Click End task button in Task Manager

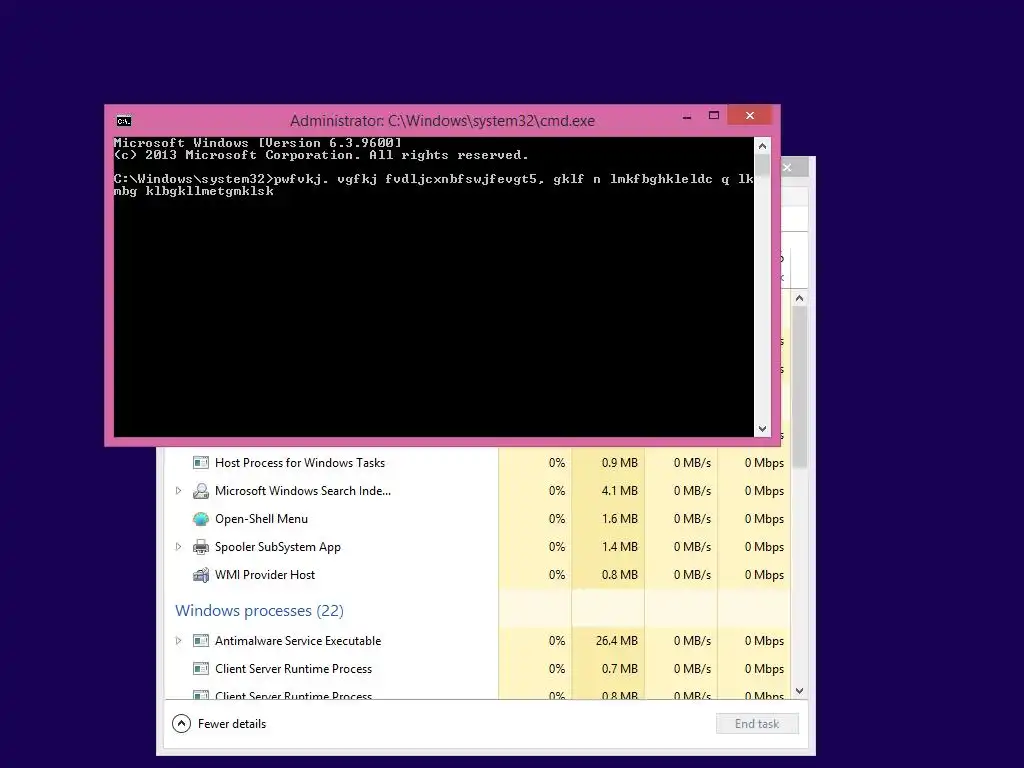(757, 724)
